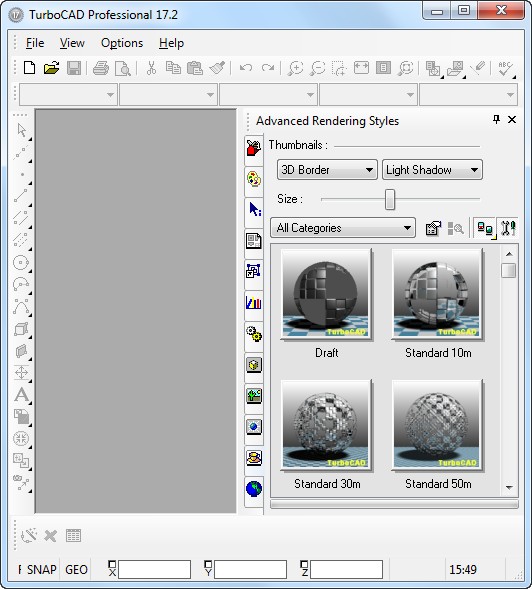Open the All Categories dropdown
Screen dimensions: 532x589
click(x=343, y=228)
